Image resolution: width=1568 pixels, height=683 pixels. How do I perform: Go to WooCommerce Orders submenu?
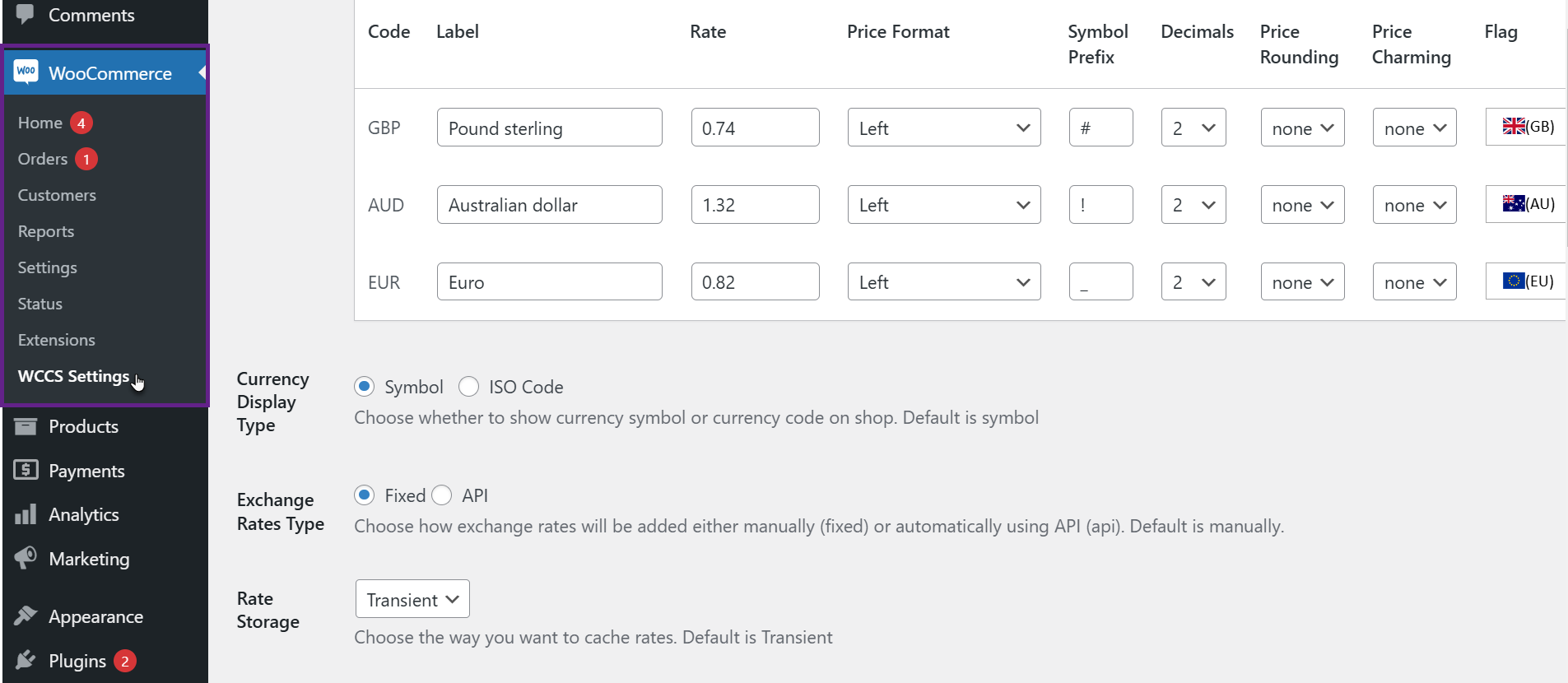[x=43, y=159]
